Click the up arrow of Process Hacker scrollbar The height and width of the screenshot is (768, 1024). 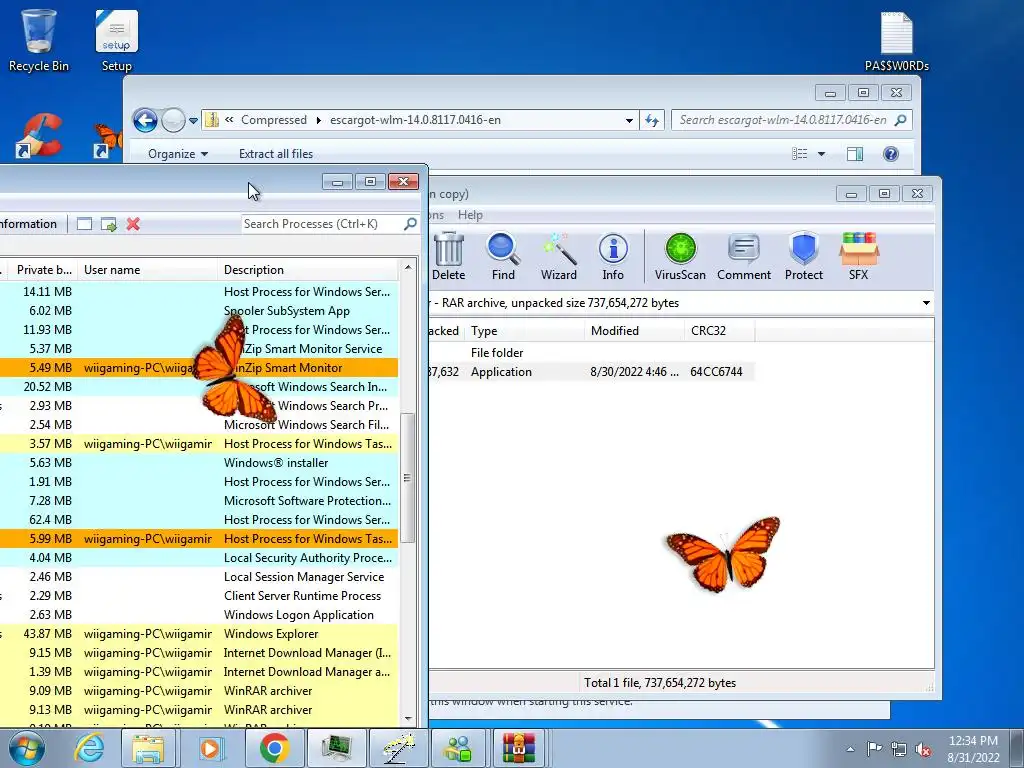(408, 266)
